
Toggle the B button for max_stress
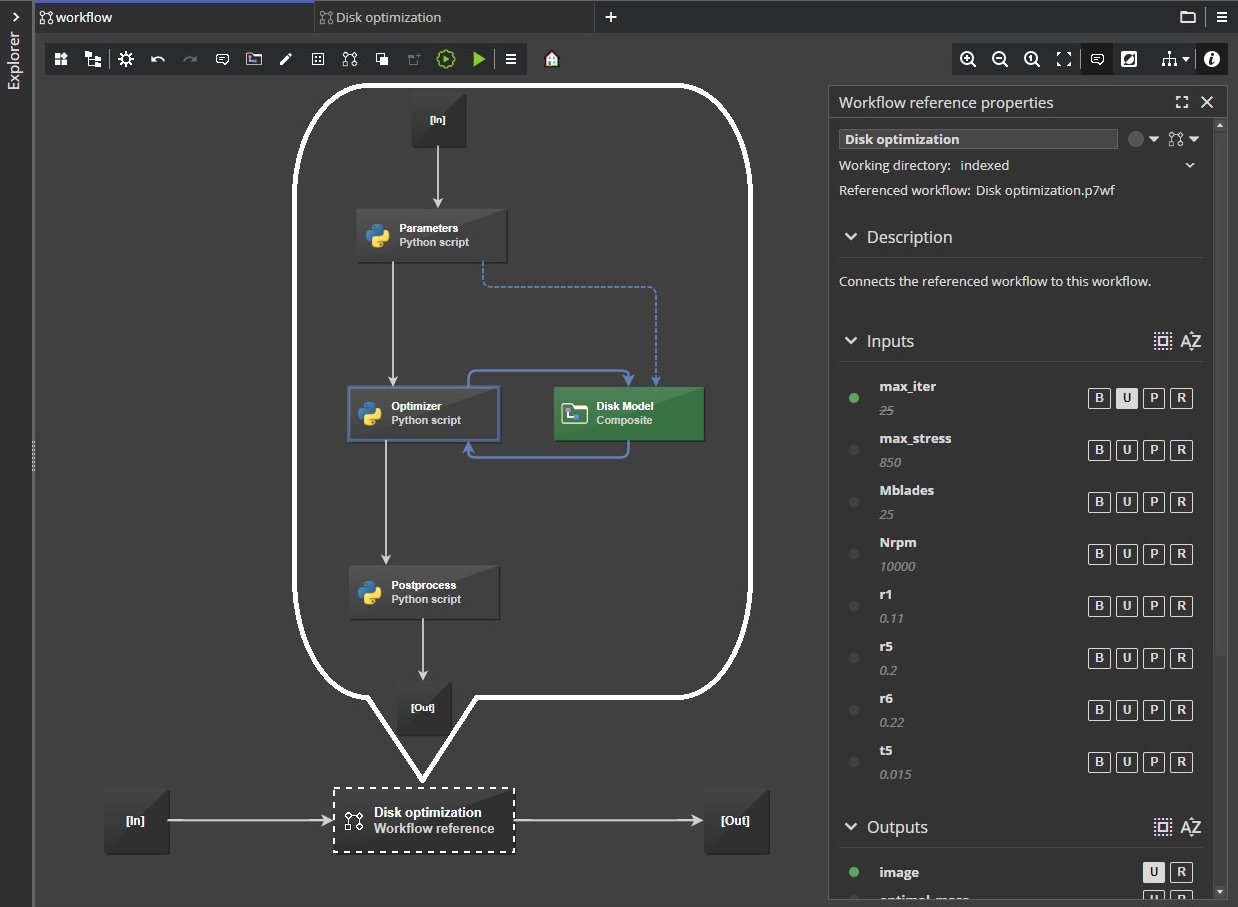[x=1099, y=450]
